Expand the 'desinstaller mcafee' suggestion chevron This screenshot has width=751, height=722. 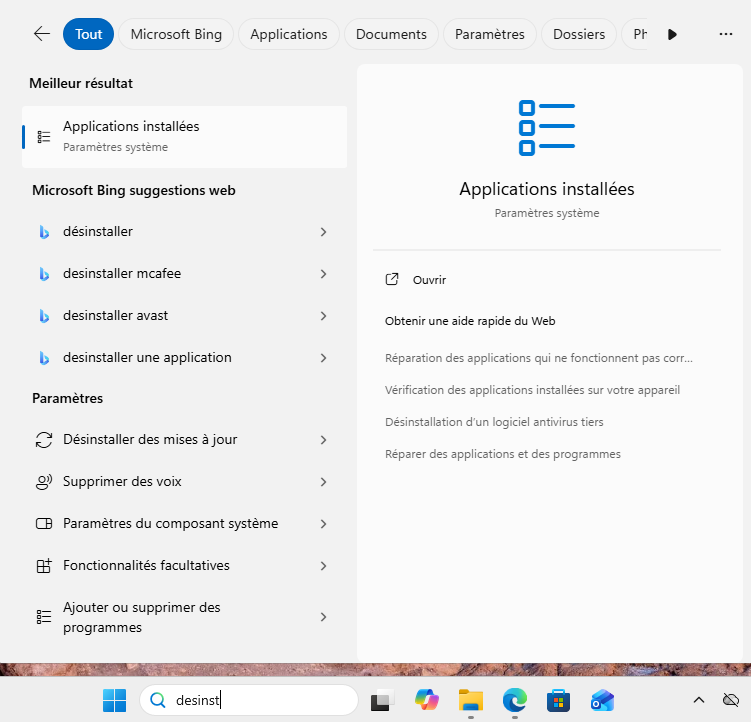point(323,274)
